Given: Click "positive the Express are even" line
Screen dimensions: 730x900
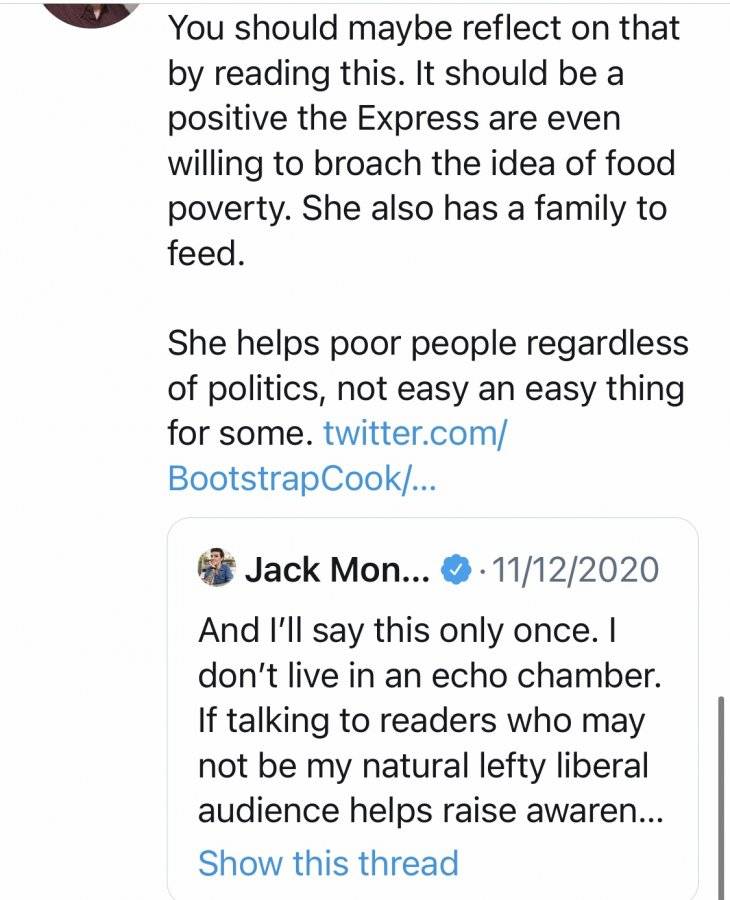Looking at the screenshot, I should (x=394, y=118).
